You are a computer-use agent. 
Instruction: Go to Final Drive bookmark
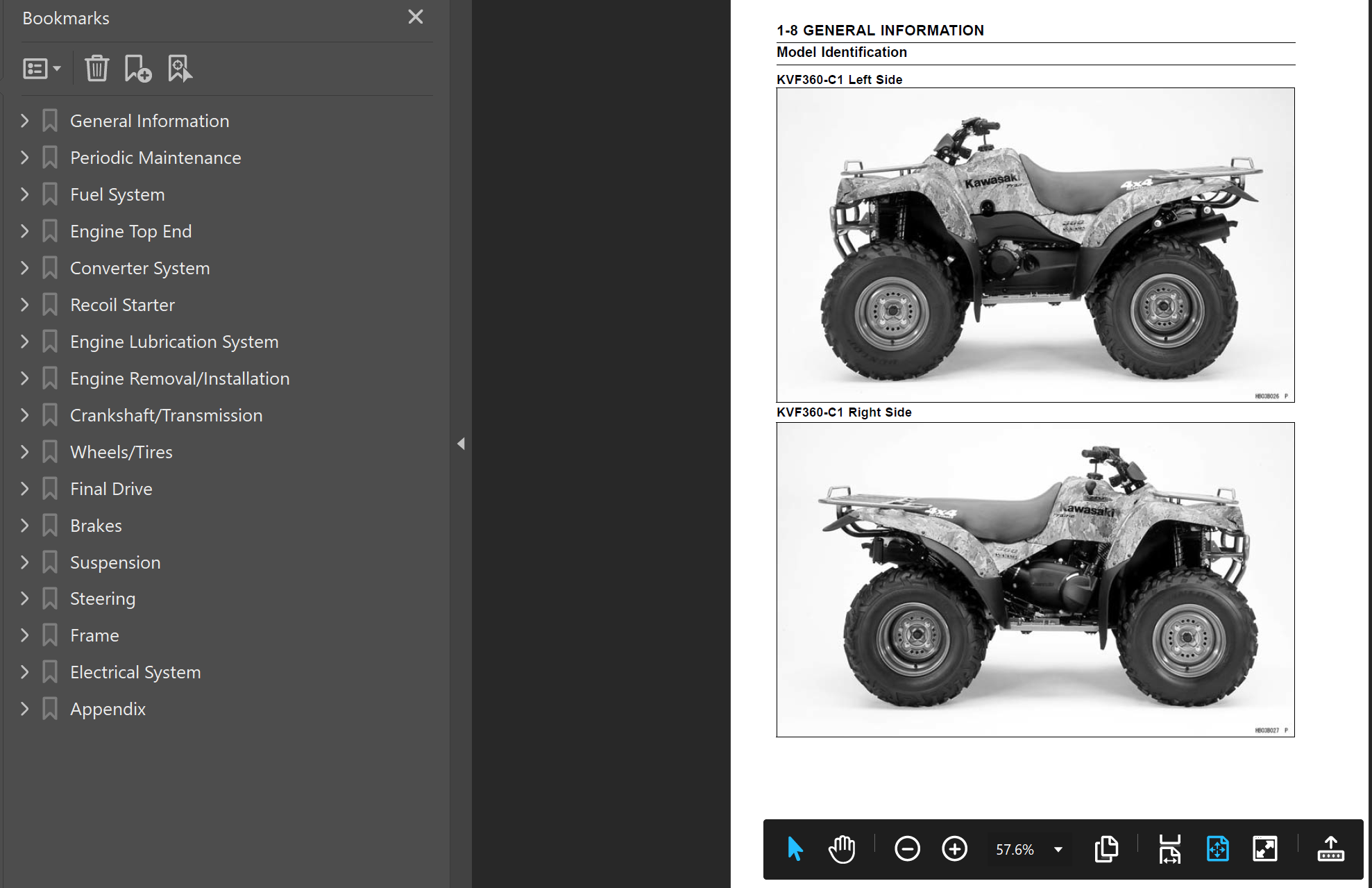[x=111, y=489]
